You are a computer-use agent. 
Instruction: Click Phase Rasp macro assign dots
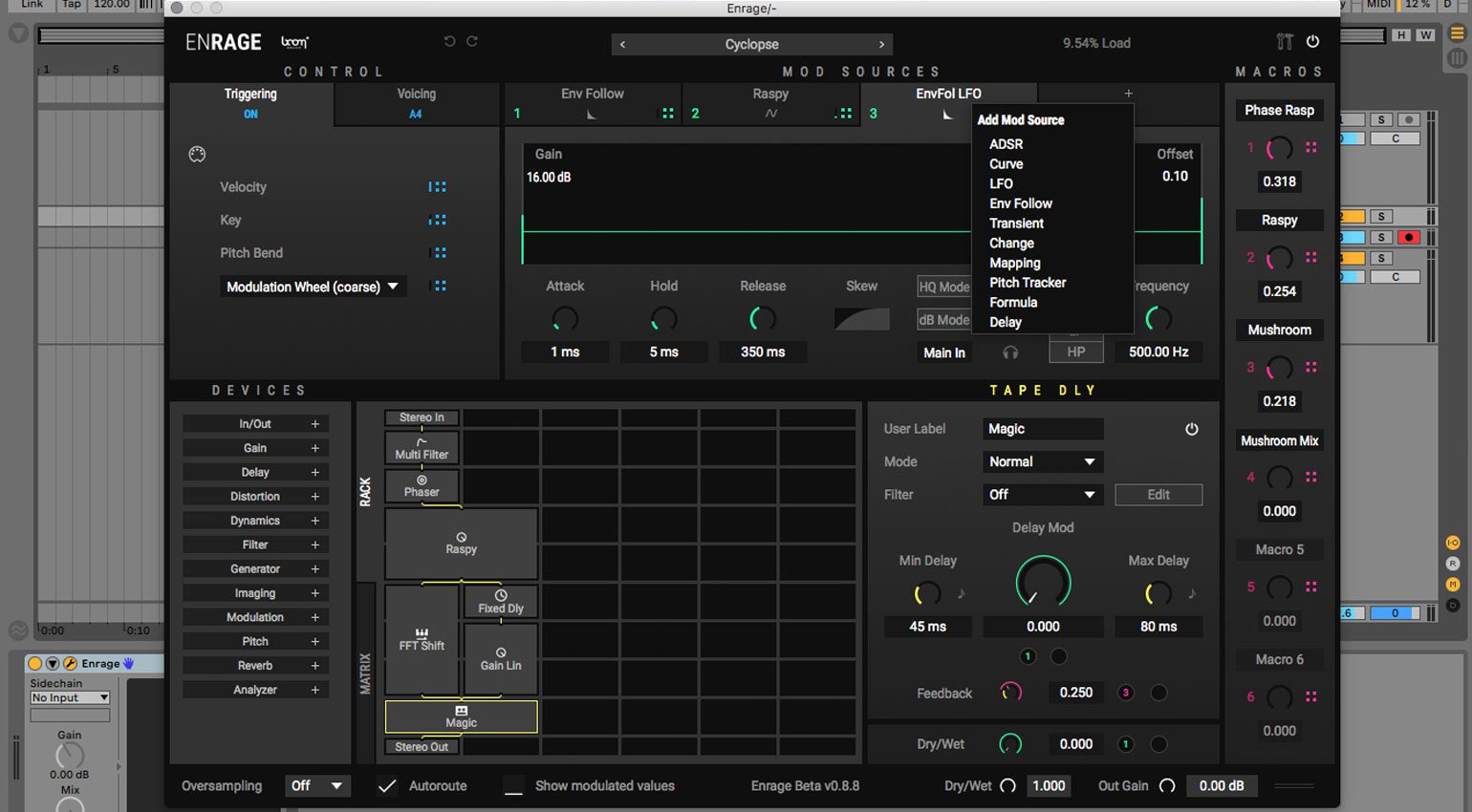(x=1311, y=147)
